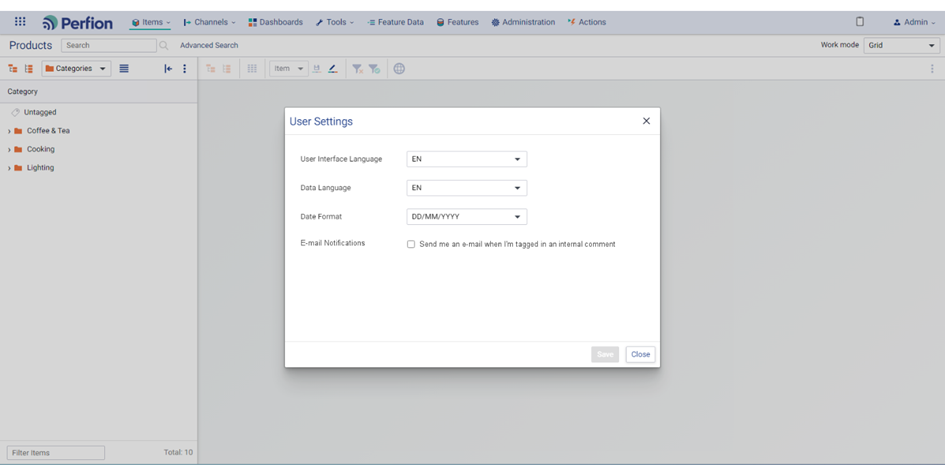Click the expand tree icon in main toolbar
The width and height of the screenshot is (945, 475).
coord(210,69)
